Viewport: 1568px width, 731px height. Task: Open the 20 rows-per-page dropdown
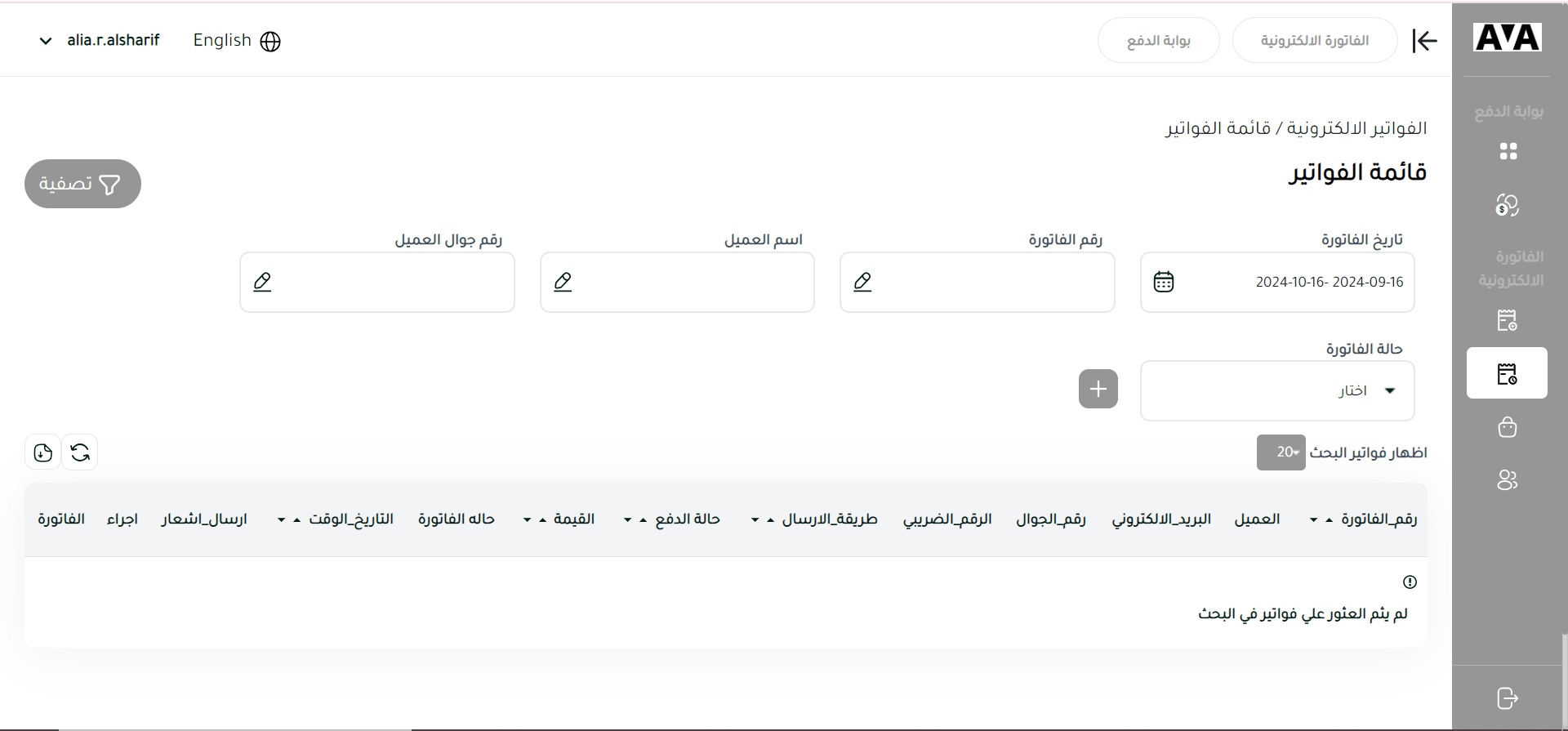(x=1281, y=452)
